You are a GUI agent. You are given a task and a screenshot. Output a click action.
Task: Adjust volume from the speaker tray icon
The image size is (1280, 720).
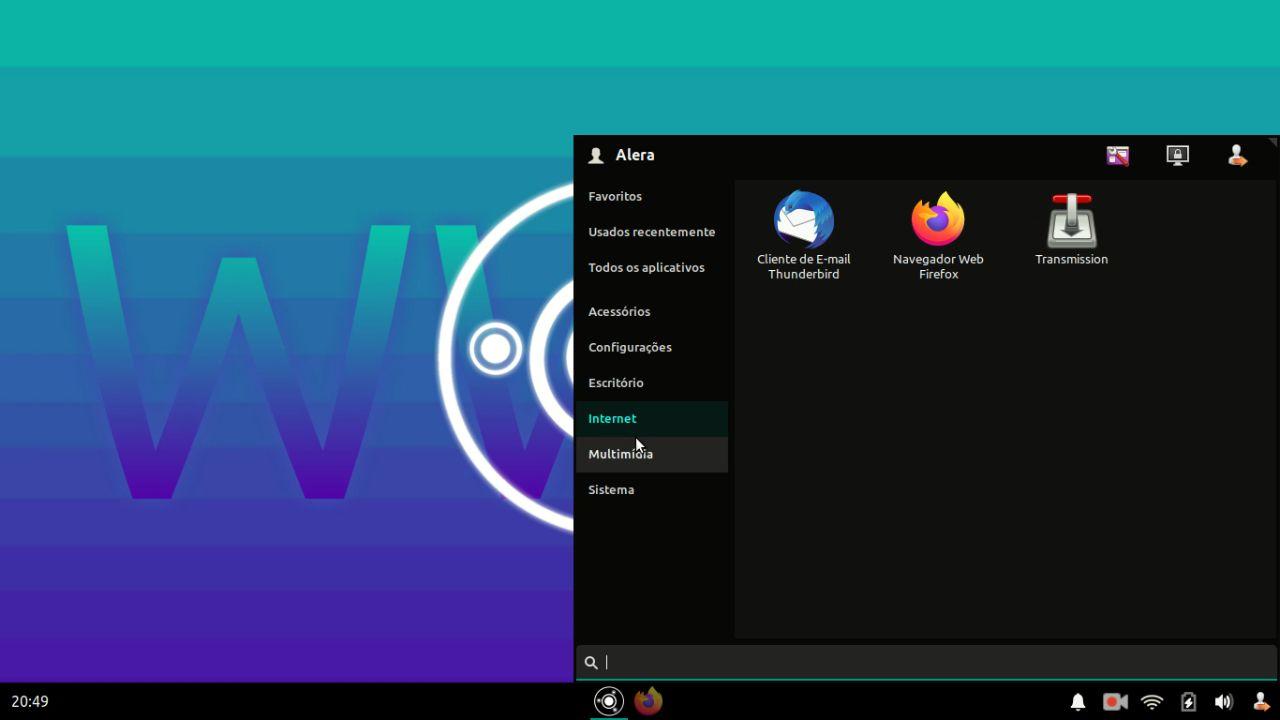pos(1224,702)
